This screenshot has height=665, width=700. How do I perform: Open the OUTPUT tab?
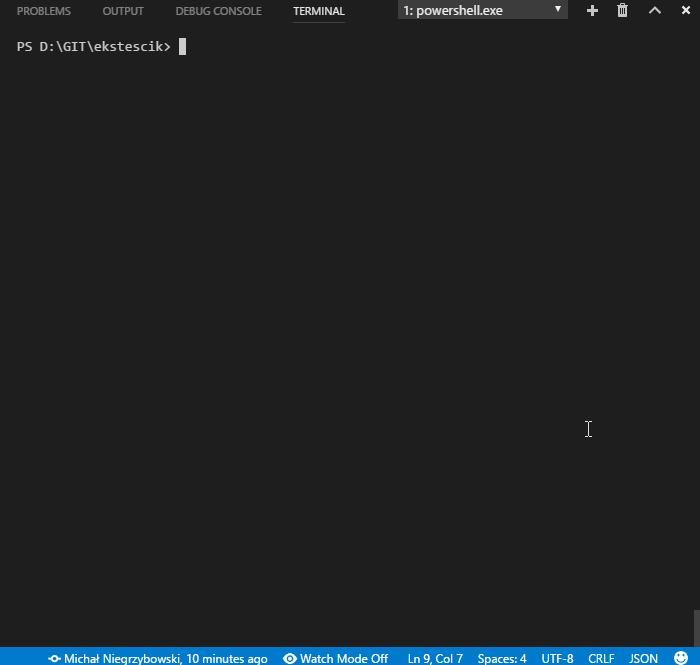[x=123, y=11]
